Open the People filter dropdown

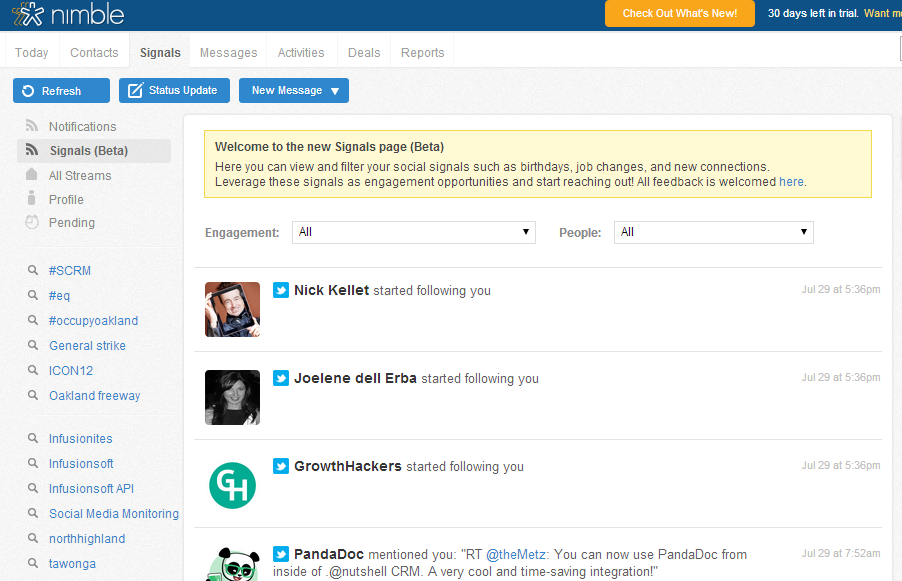[x=713, y=232]
